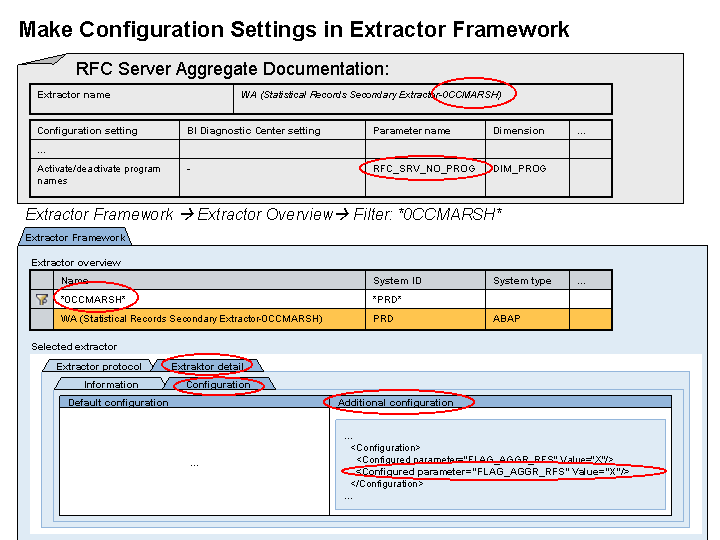Select the WA Statistical Records Secondary Extractor row
Viewport: 720px width, 540px height.
(192, 319)
